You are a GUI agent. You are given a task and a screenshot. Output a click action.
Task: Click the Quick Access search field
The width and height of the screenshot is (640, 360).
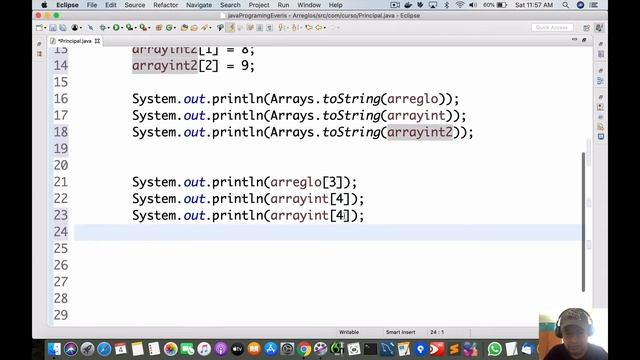[552, 27]
